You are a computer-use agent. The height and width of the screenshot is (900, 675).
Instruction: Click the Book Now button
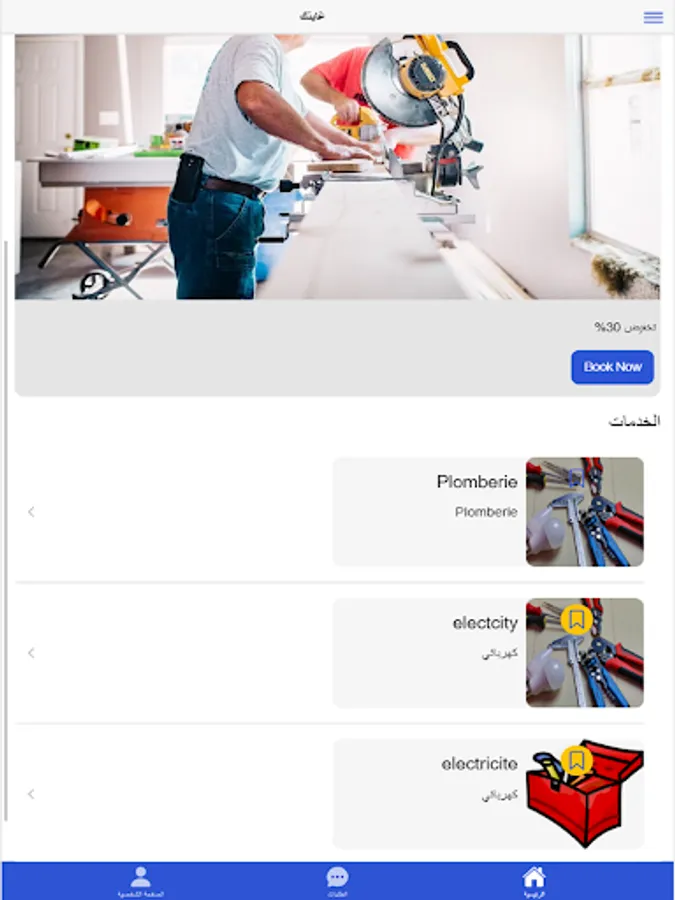612,367
